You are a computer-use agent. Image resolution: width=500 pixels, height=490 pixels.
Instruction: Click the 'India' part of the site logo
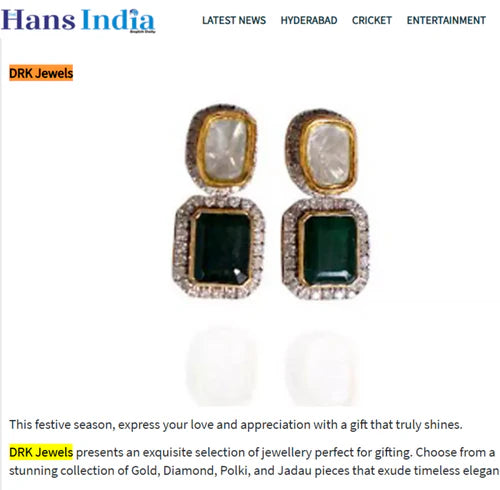118,20
